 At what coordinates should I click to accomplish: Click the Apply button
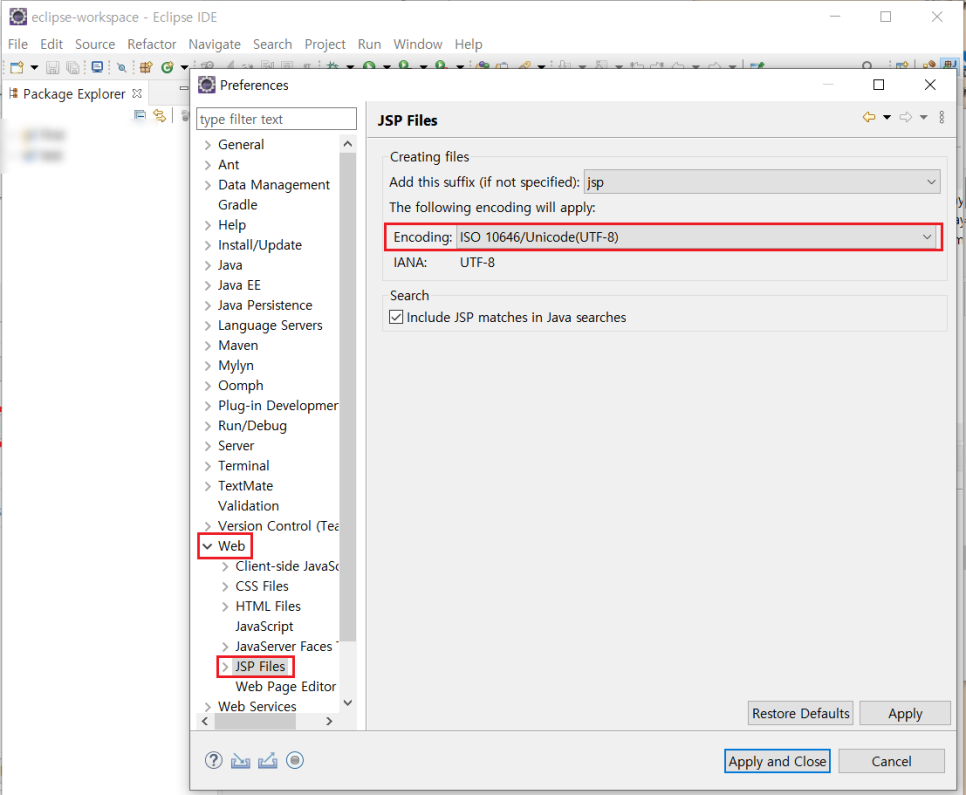tap(905, 714)
